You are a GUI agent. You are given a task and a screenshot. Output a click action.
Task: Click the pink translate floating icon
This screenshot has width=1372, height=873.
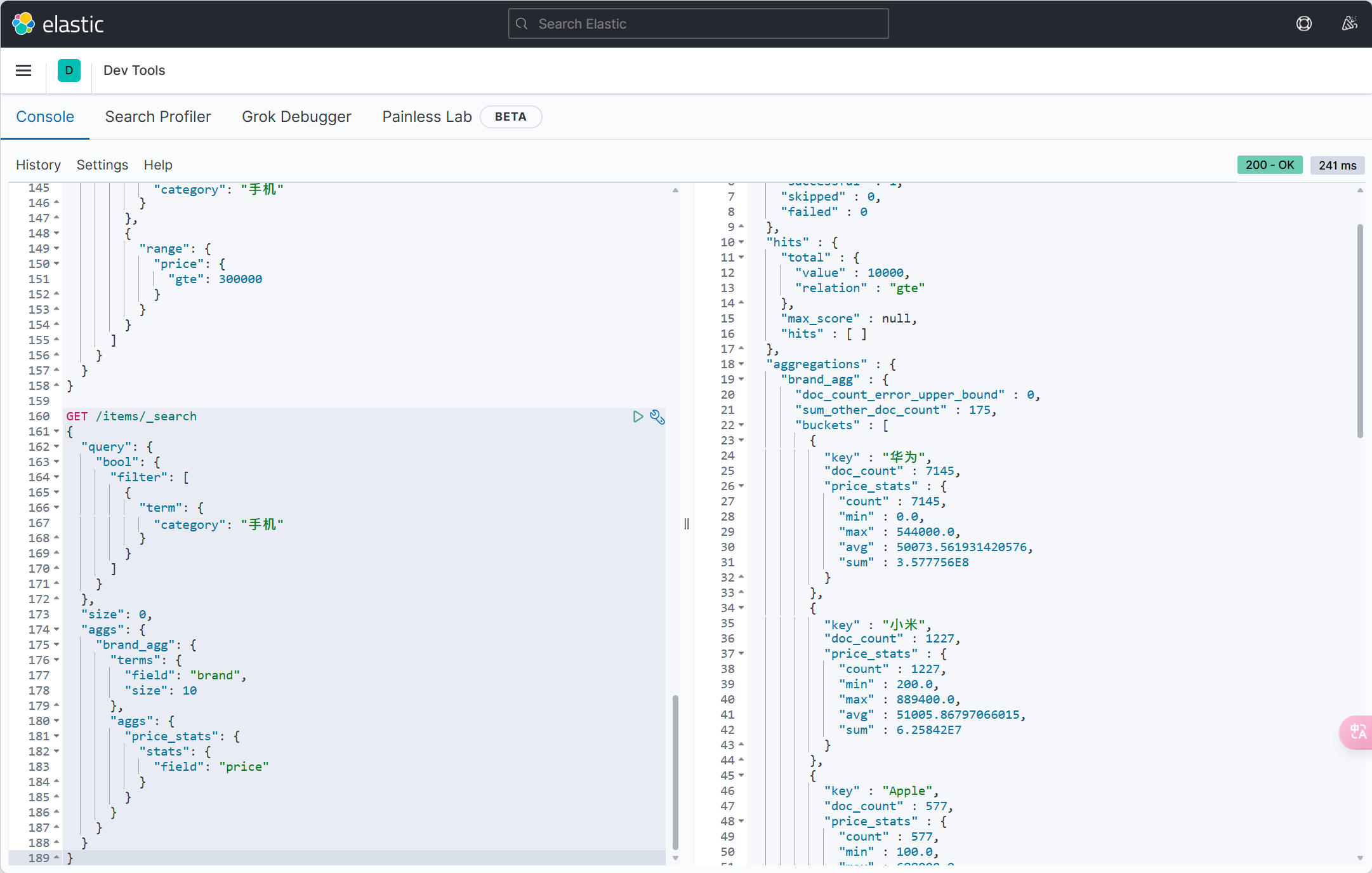click(x=1357, y=732)
